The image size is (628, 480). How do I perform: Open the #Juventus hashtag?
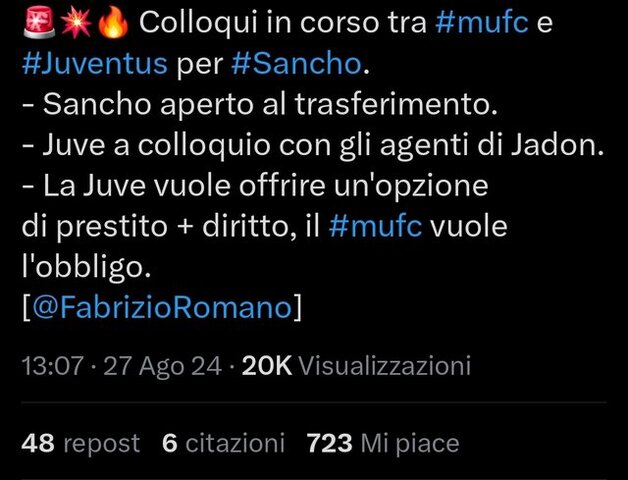95,64
